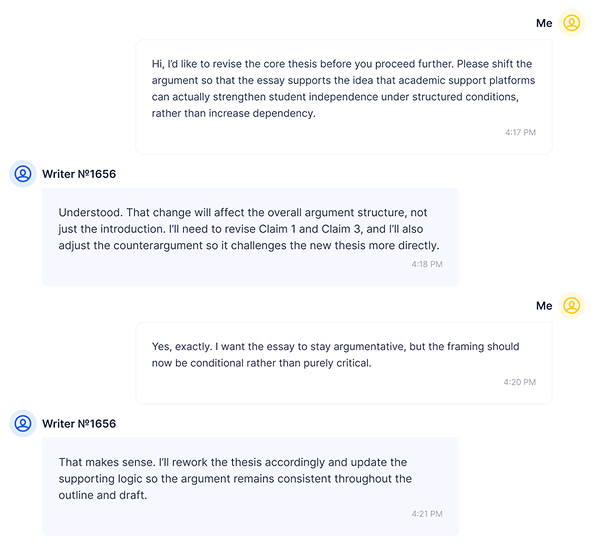Select the writer's reply starting with "Understood"
The height and width of the screenshot is (548, 600).
coord(249,229)
